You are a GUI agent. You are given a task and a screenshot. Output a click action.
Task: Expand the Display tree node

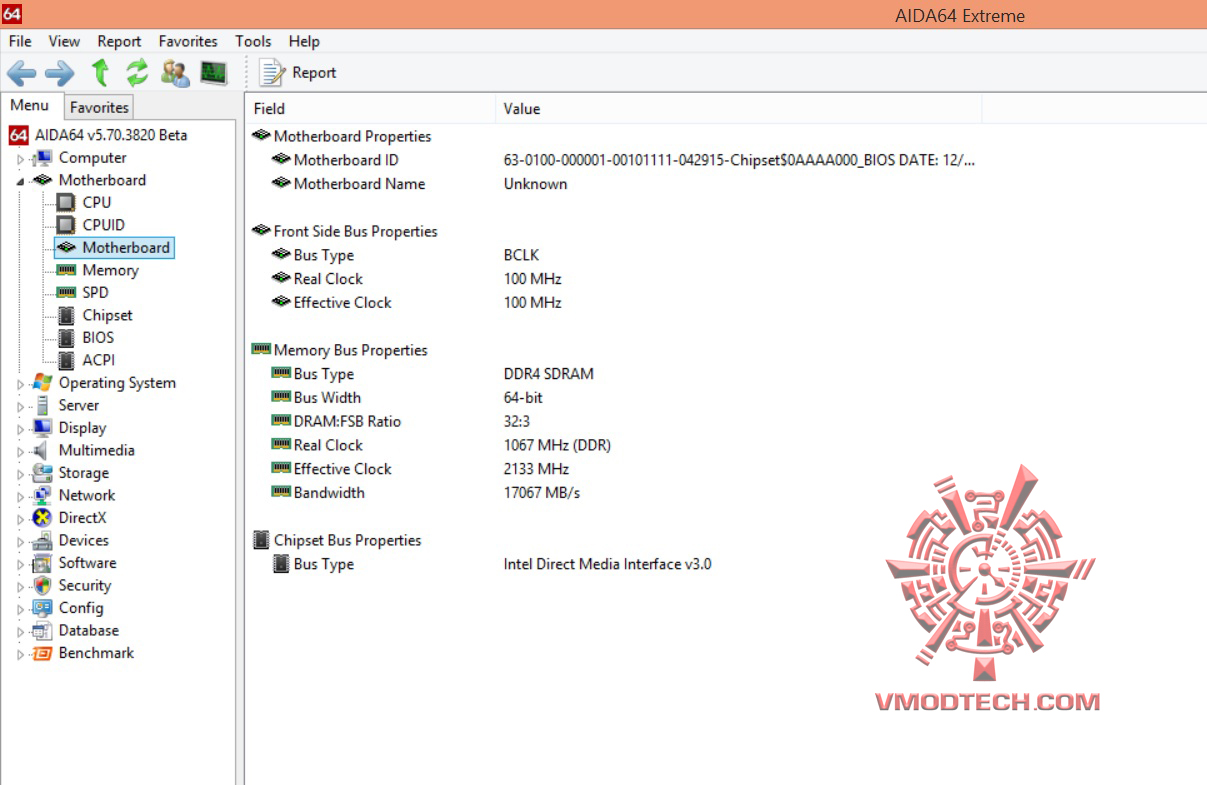pos(21,429)
